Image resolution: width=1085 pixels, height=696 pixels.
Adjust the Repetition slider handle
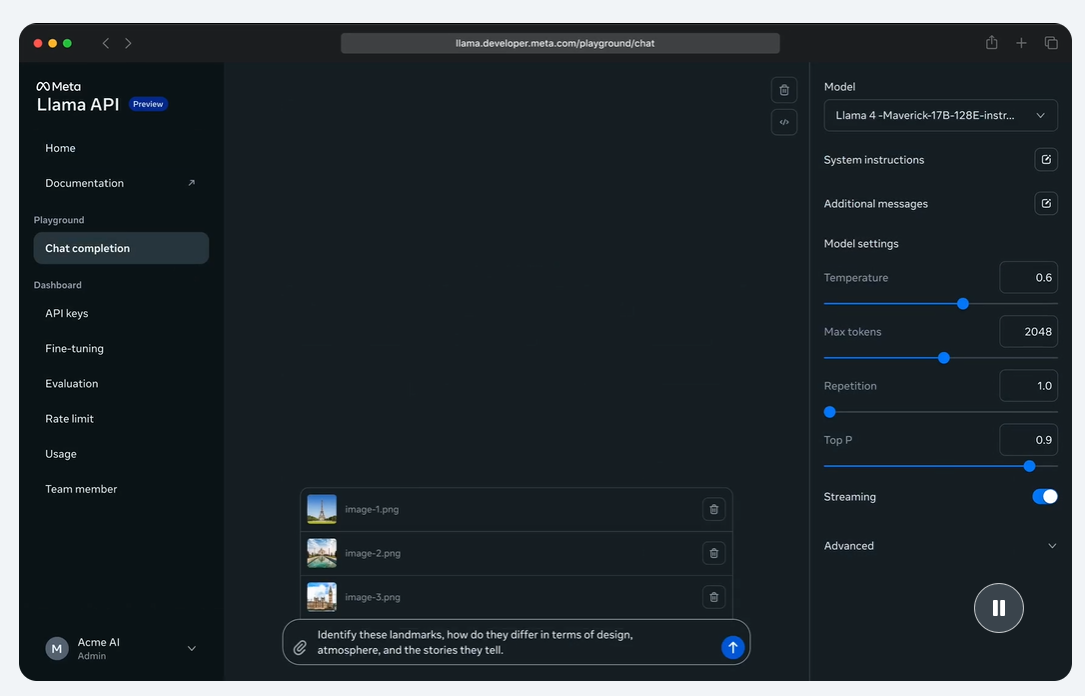click(830, 412)
